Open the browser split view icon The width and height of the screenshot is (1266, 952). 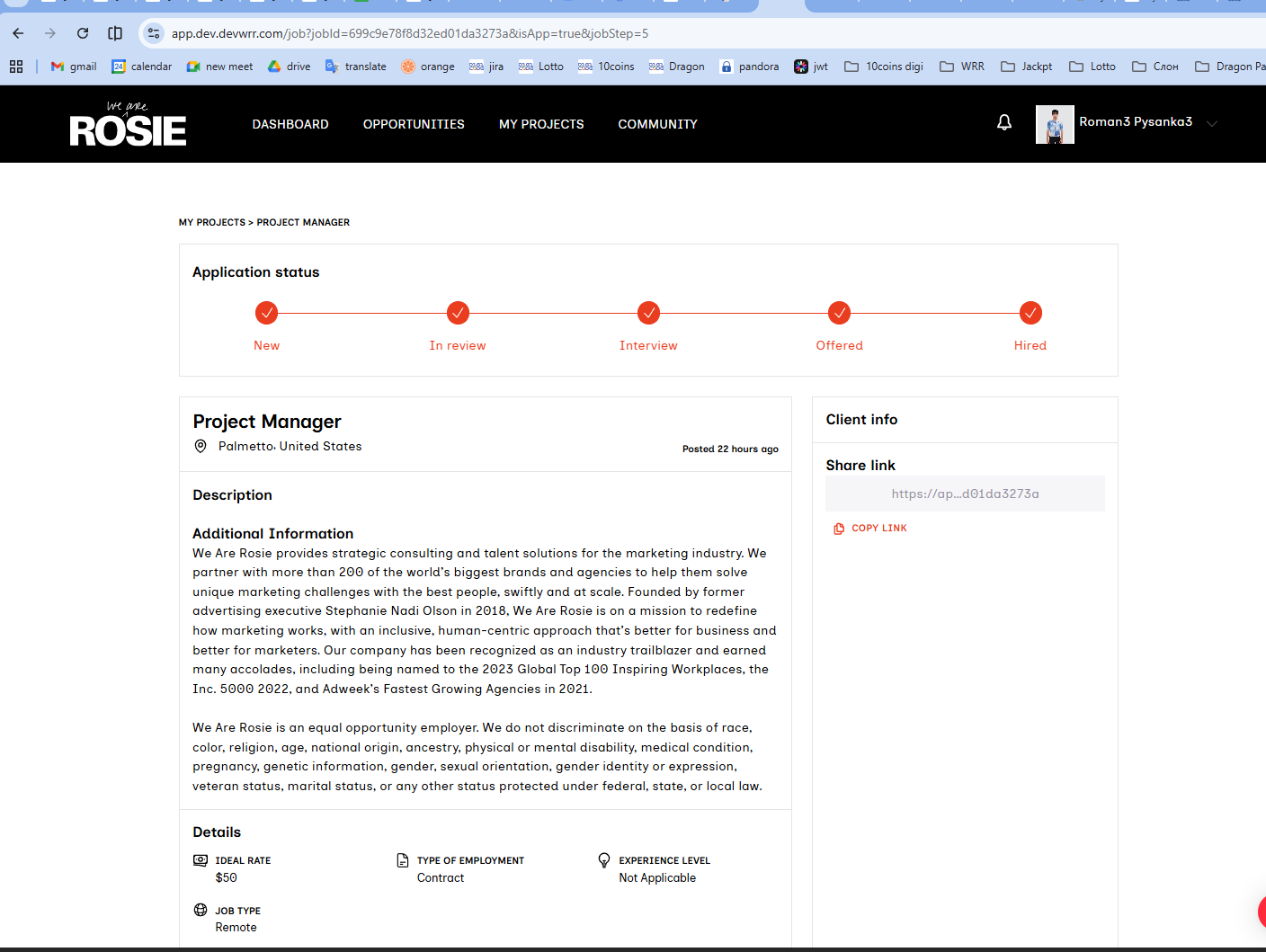coord(115,33)
